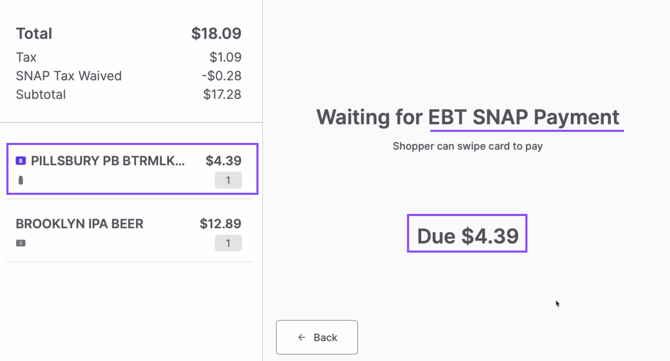Click the Due $4.39 amount box
The image size is (670, 361).
[467, 233]
